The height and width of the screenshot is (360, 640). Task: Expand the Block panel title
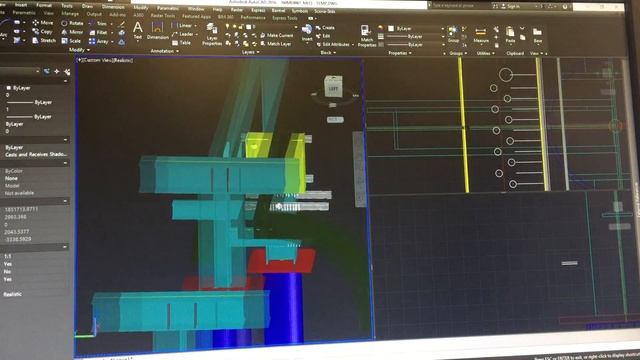[328, 53]
